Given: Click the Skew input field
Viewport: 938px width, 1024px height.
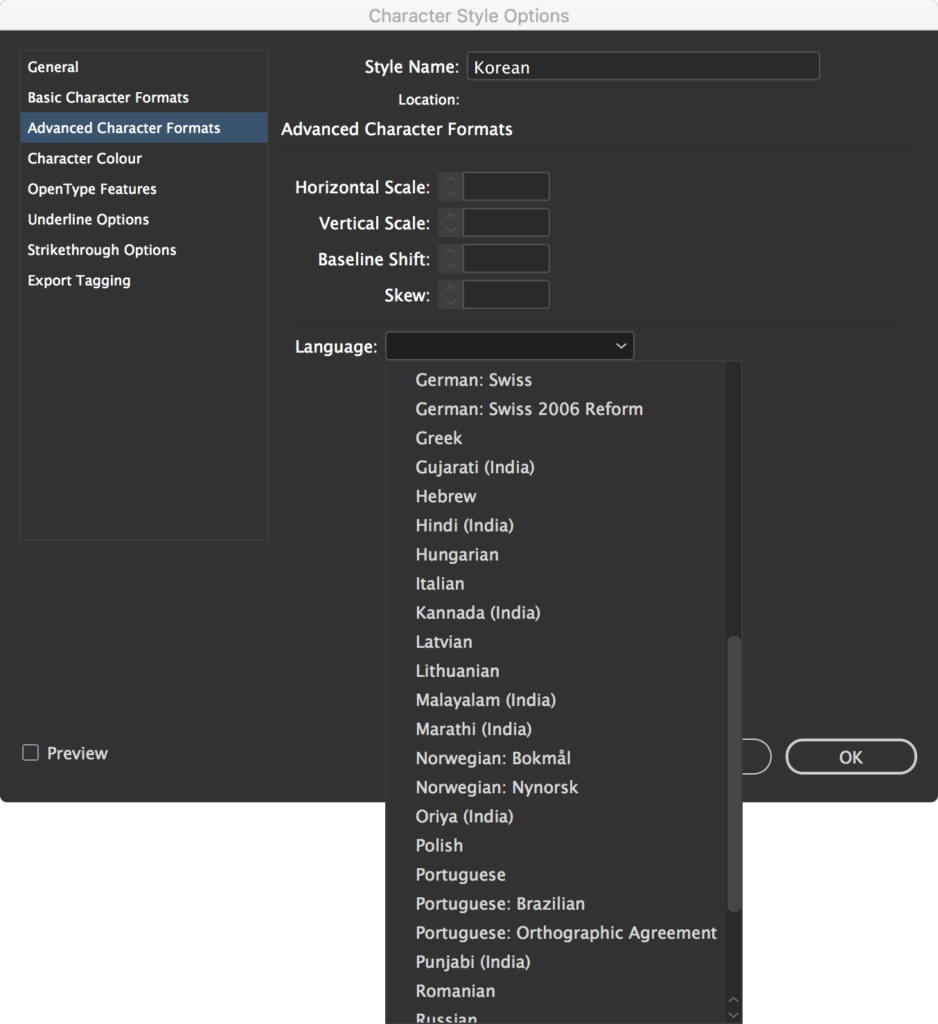Looking at the screenshot, I should coord(506,295).
